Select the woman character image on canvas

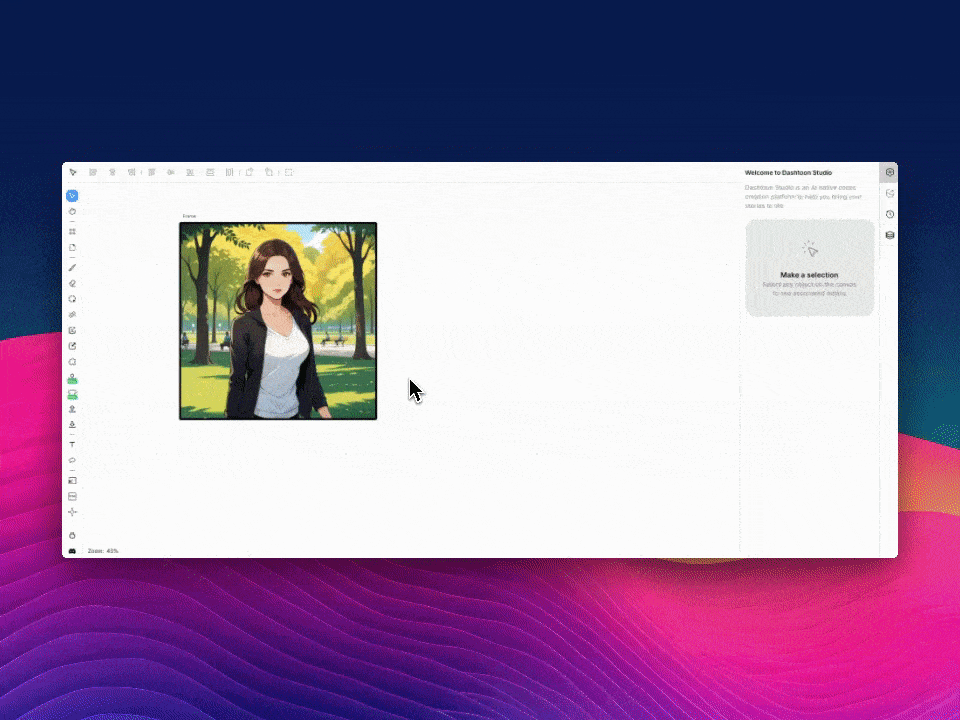click(x=277, y=320)
